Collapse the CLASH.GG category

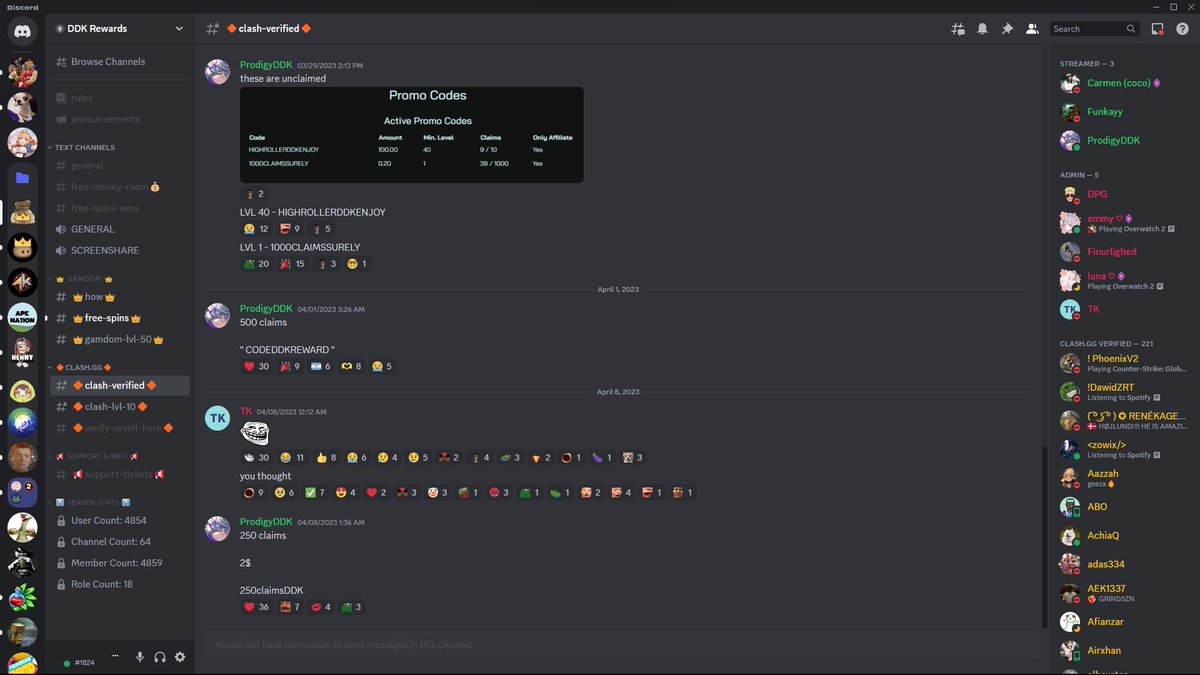pos(84,367)
